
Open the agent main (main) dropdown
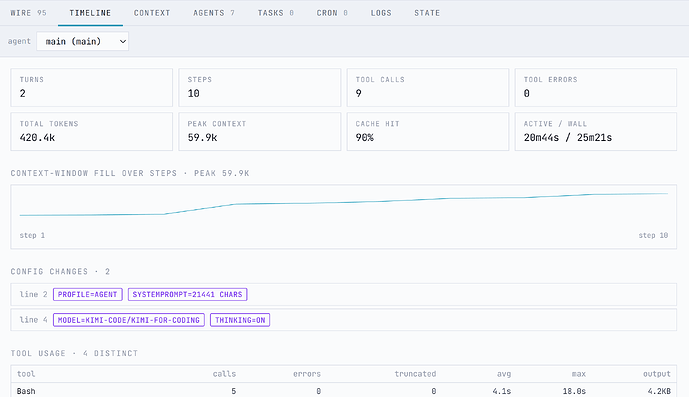coord(83,41)
